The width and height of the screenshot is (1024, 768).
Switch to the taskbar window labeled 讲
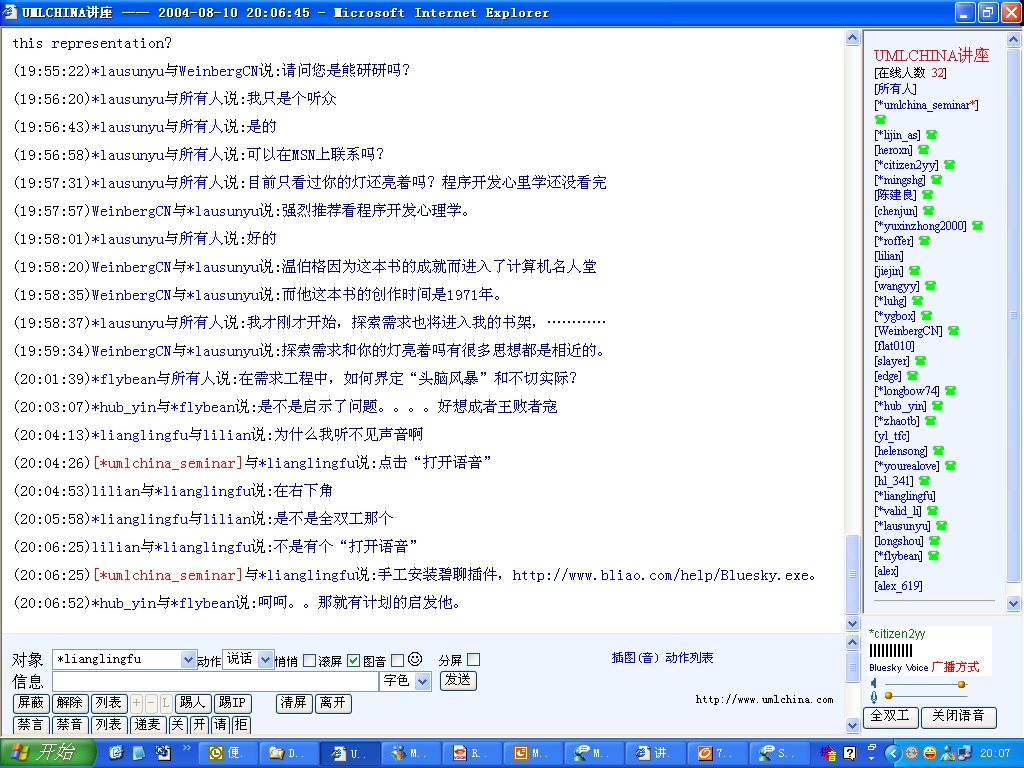coord(658,753)
